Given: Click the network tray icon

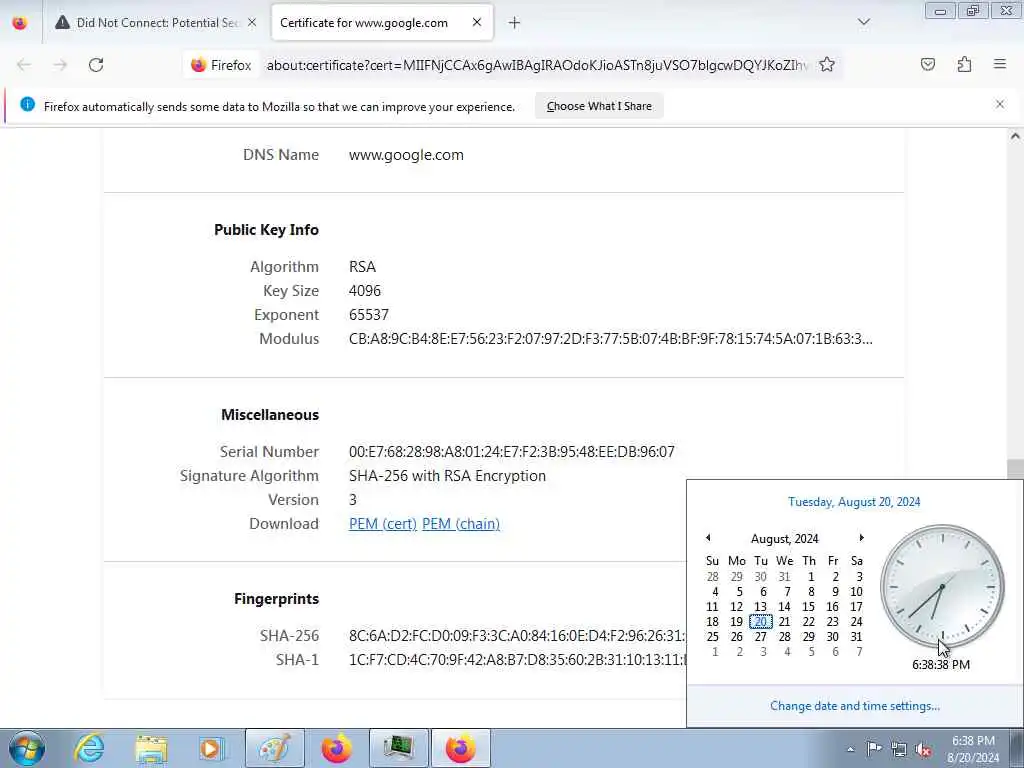Looking at the screenshot, I should click(899, 750).
